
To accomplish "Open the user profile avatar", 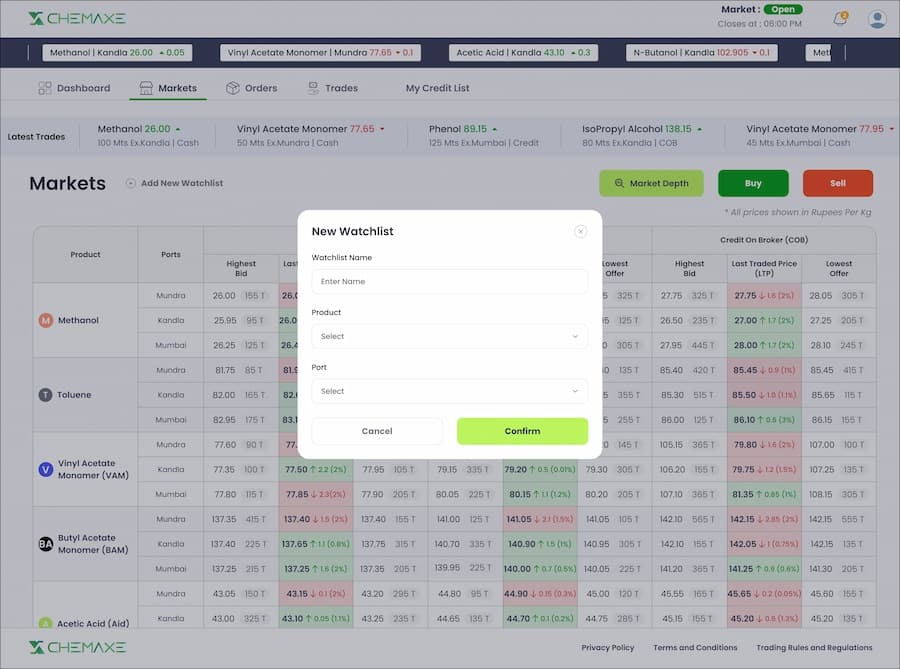I will point(877,19).
